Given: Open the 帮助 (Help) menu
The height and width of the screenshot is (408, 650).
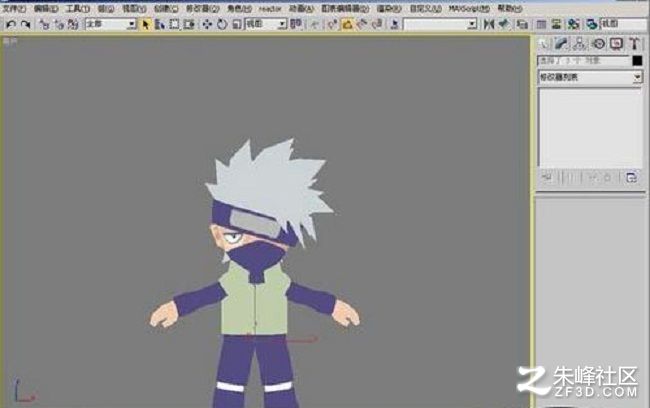Looking at the screenshot, I should pos(509,8).
